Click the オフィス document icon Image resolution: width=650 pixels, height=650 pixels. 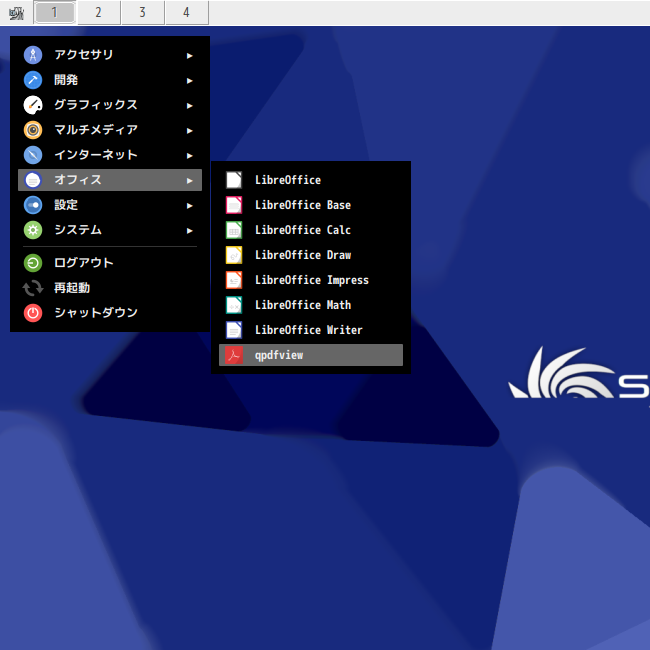tap(33, 180)
